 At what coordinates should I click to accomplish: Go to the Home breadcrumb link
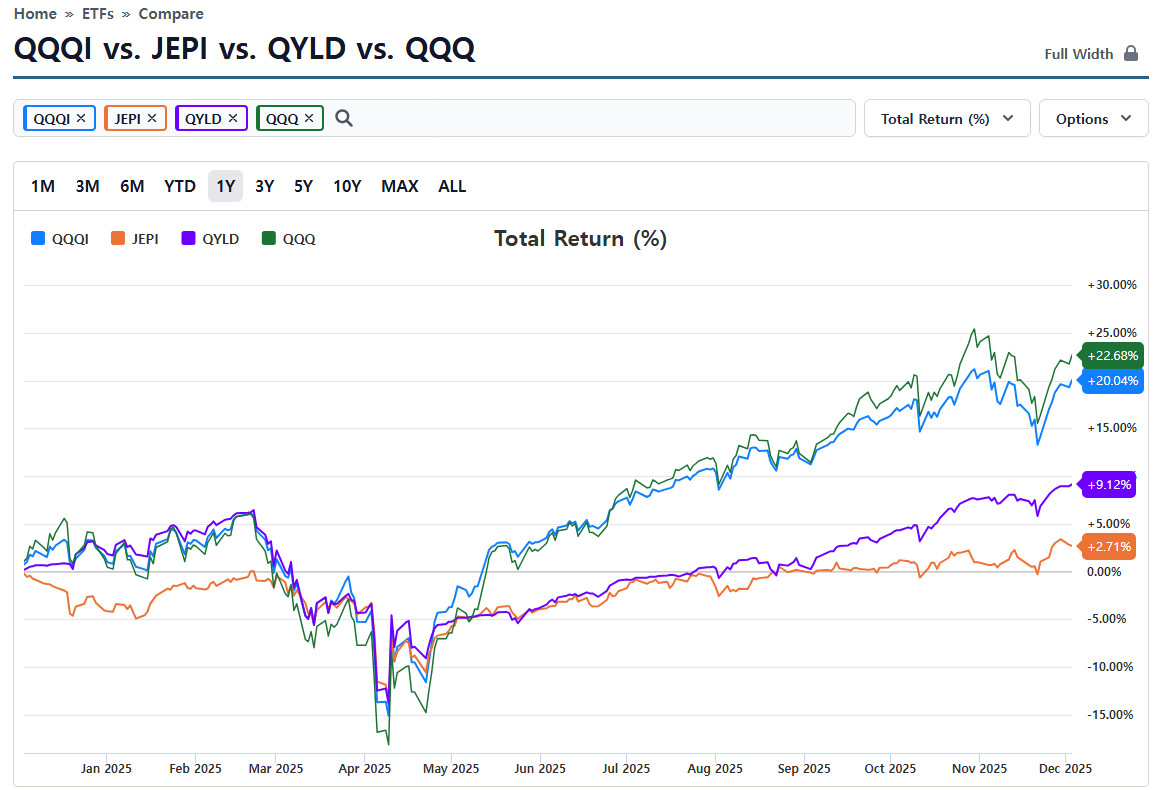[x=35, y=14]
